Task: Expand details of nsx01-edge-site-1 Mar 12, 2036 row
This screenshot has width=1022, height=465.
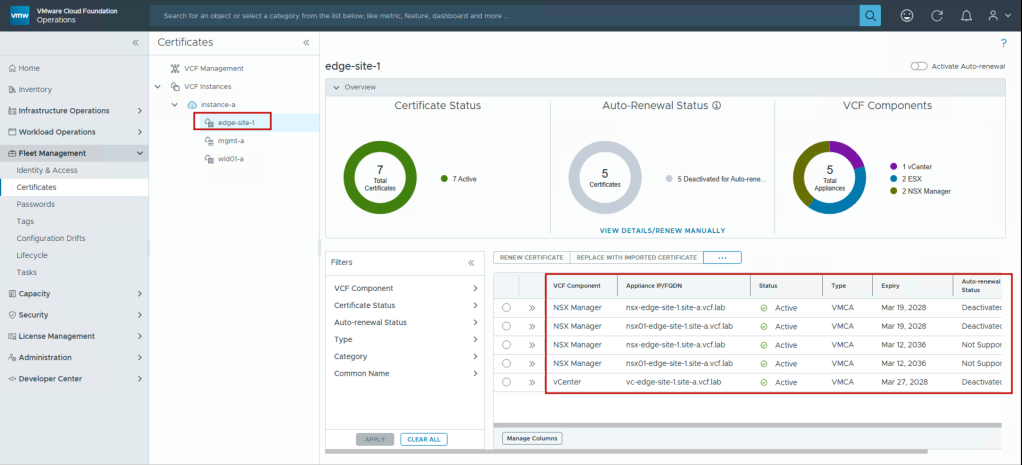Action: pyautogui.click(x=532, y=363)
